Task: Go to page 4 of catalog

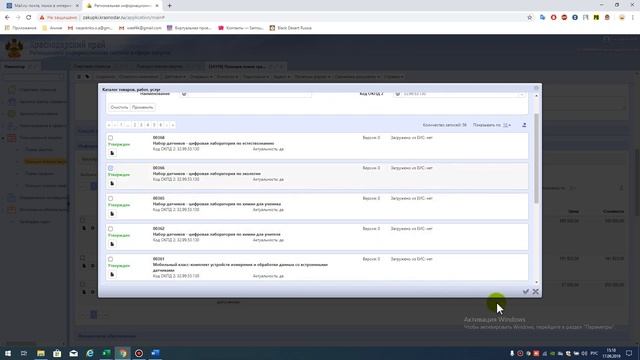Action: (x=148, y=125)
